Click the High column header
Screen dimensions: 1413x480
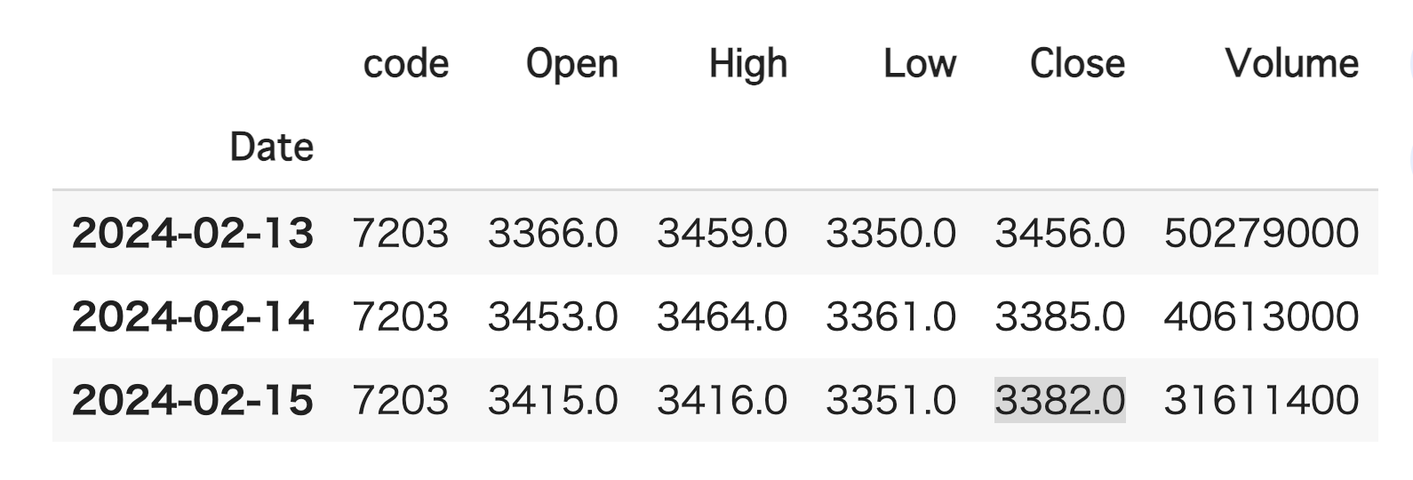(748, 64)
